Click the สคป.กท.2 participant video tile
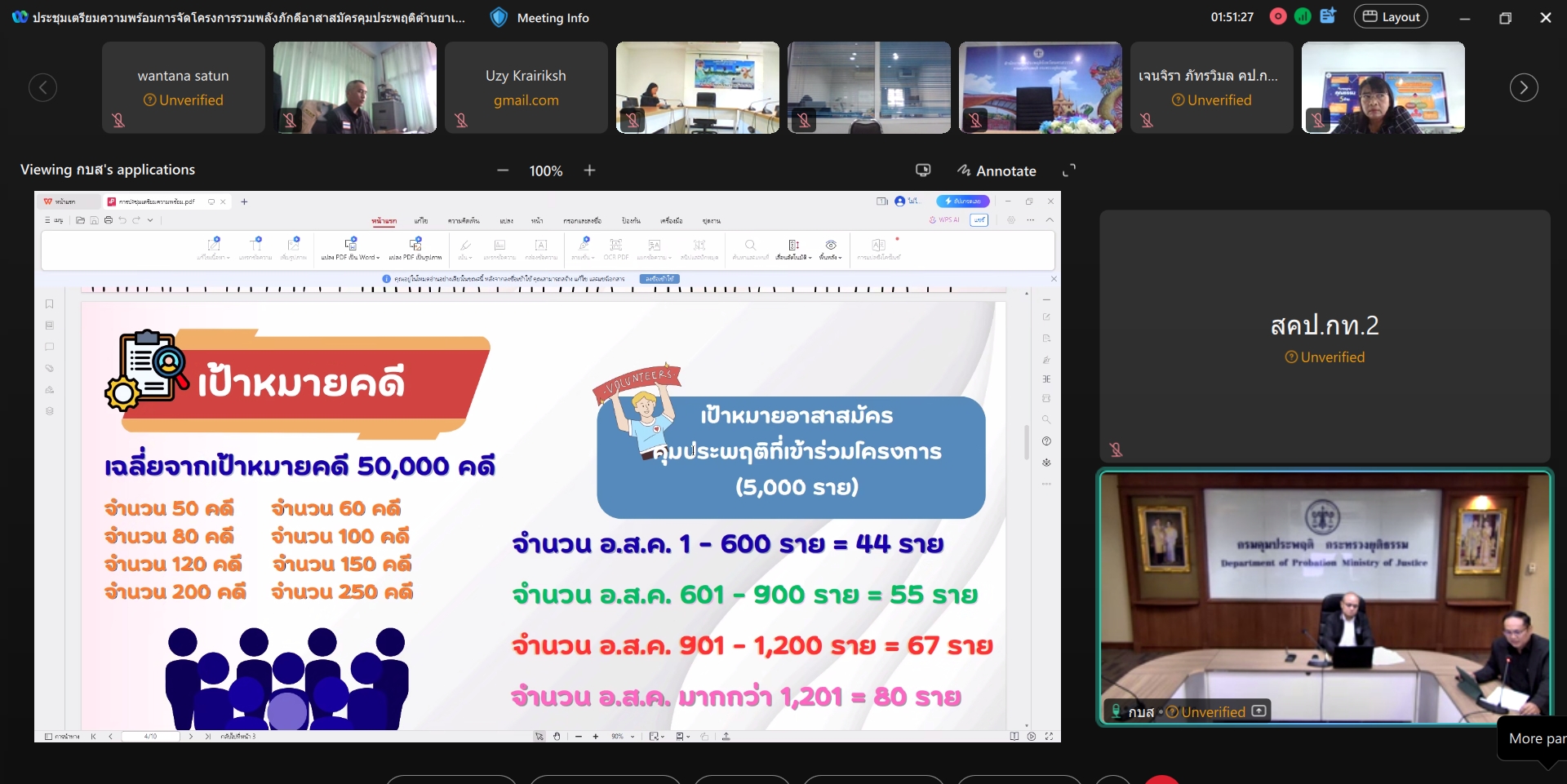The image size is (1567, 784). [x=1324, y=336]
